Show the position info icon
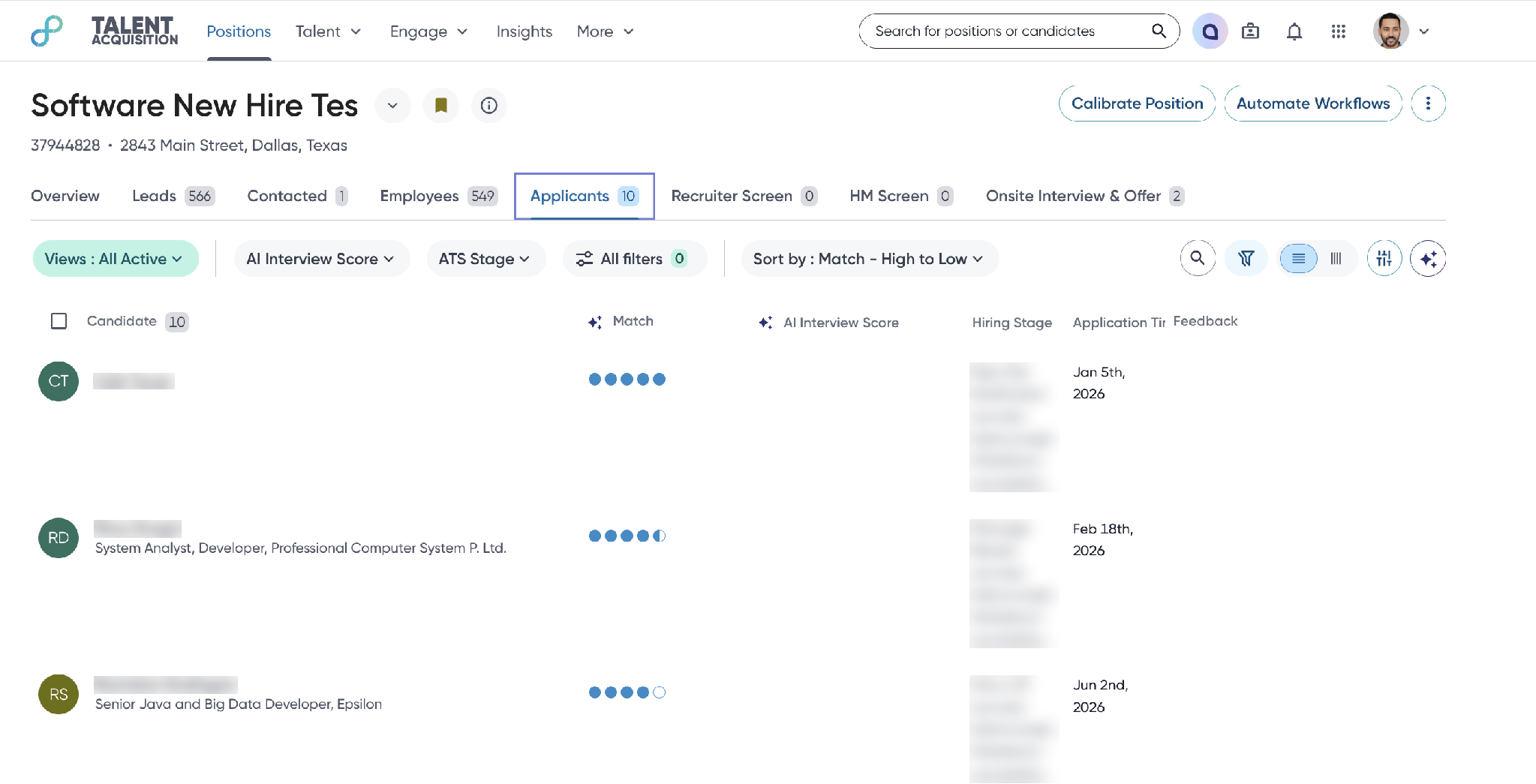The image size is (1536, 784). click(489, 105)
